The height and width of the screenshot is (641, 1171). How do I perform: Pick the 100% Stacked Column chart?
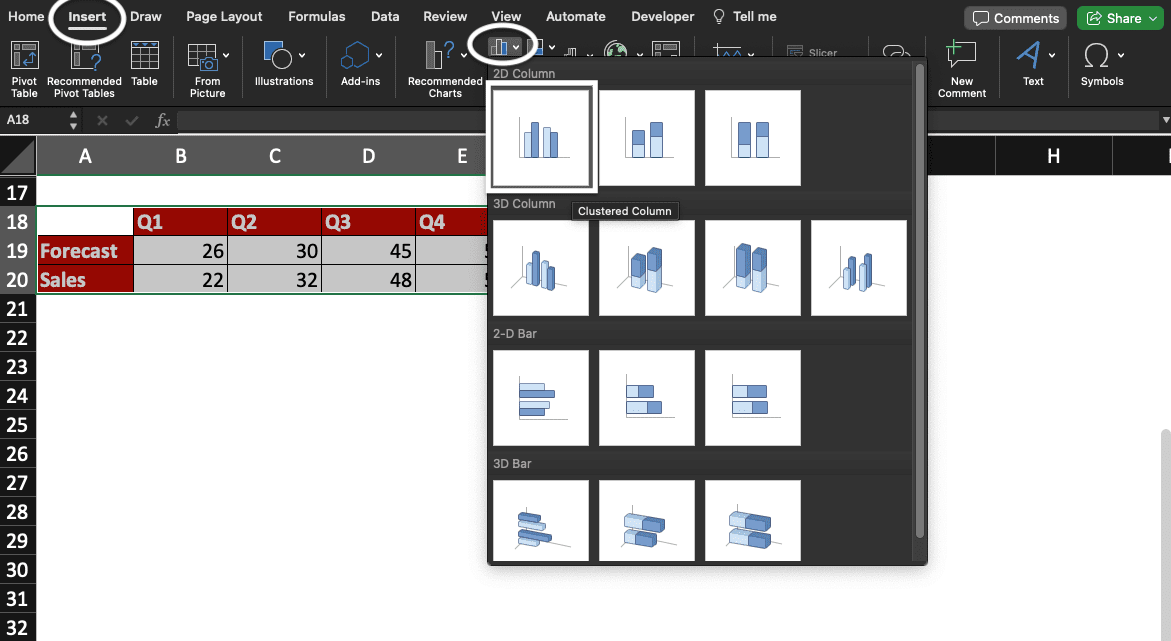tap(752, 137)
